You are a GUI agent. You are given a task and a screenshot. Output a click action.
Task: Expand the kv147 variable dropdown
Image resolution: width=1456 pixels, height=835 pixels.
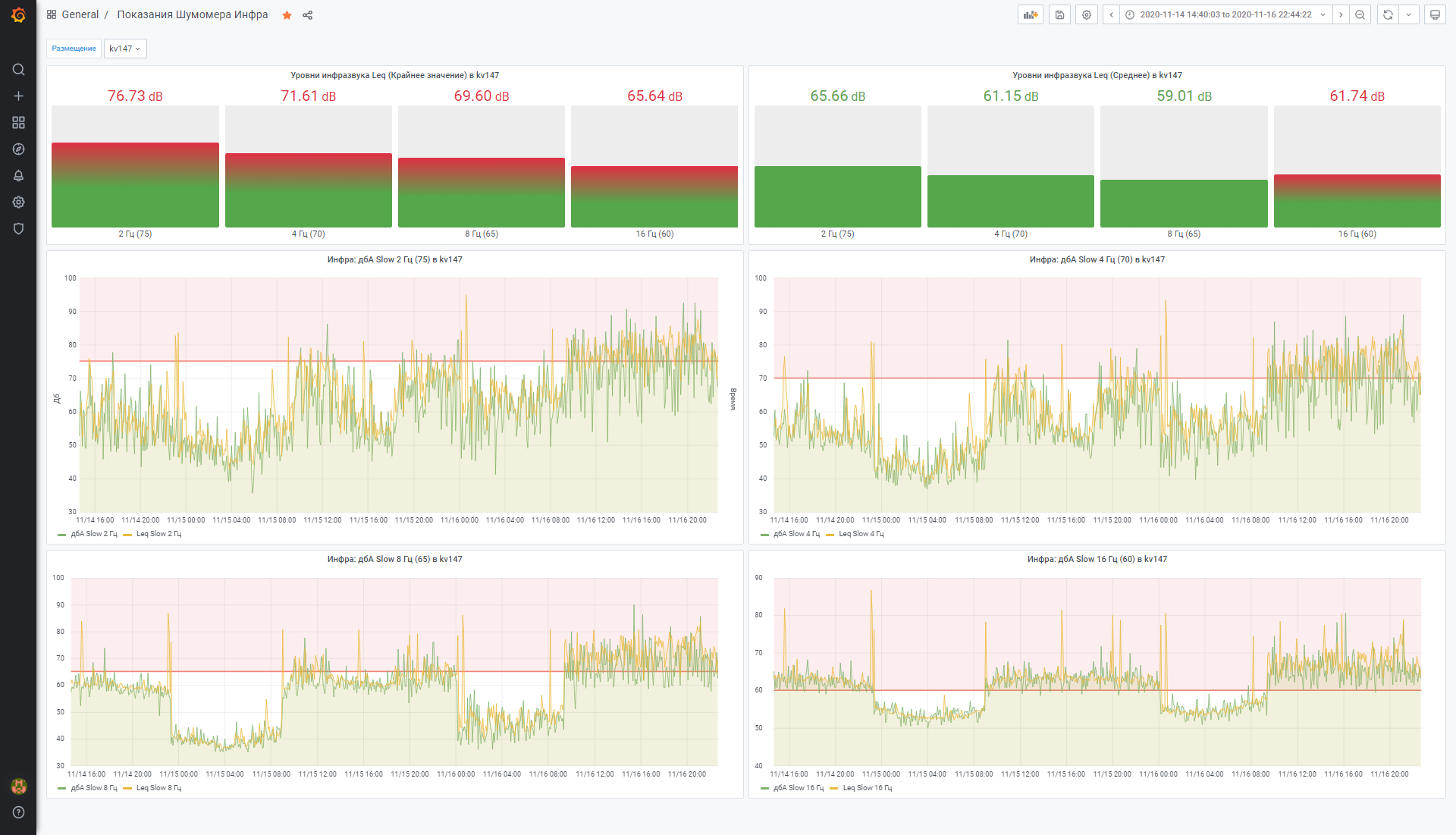point(125,49)
